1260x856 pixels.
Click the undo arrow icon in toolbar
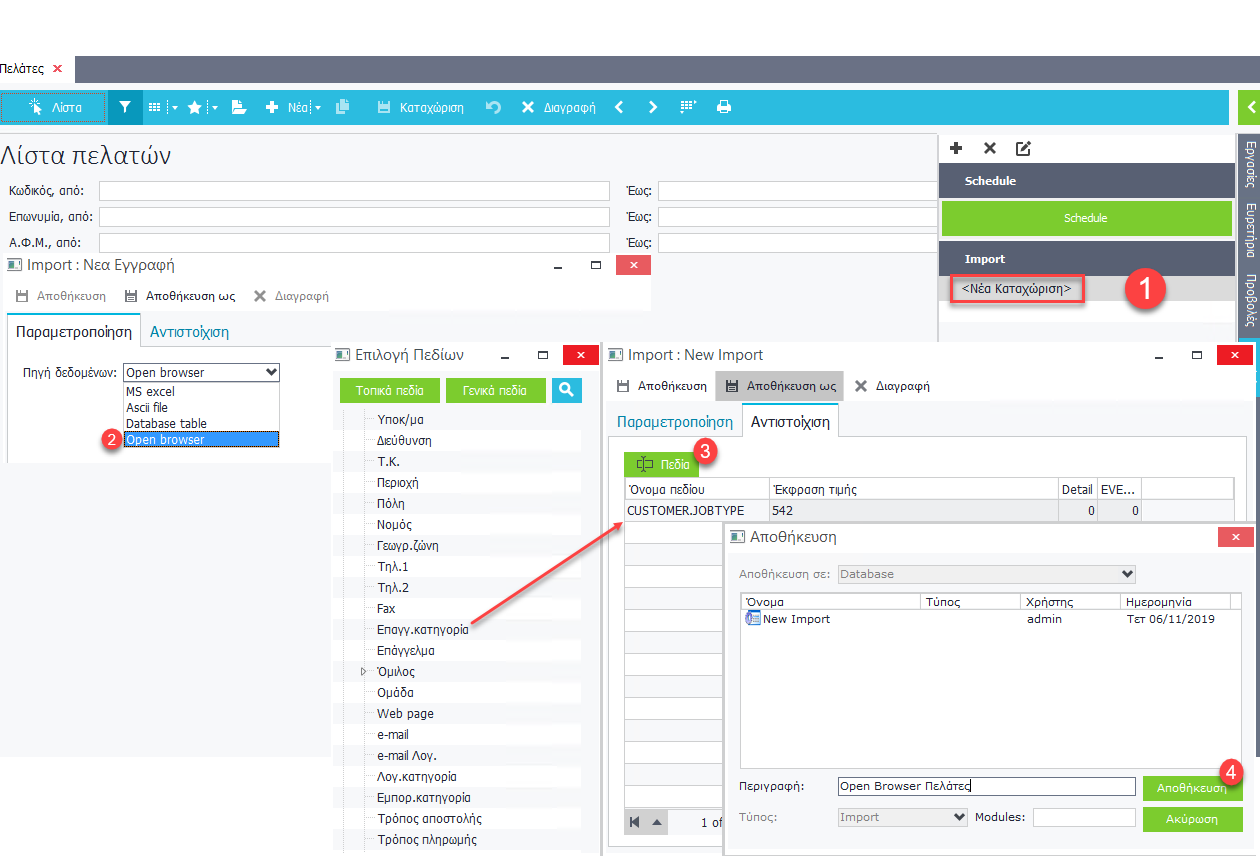pyautogui.click(x=493, y=107)
